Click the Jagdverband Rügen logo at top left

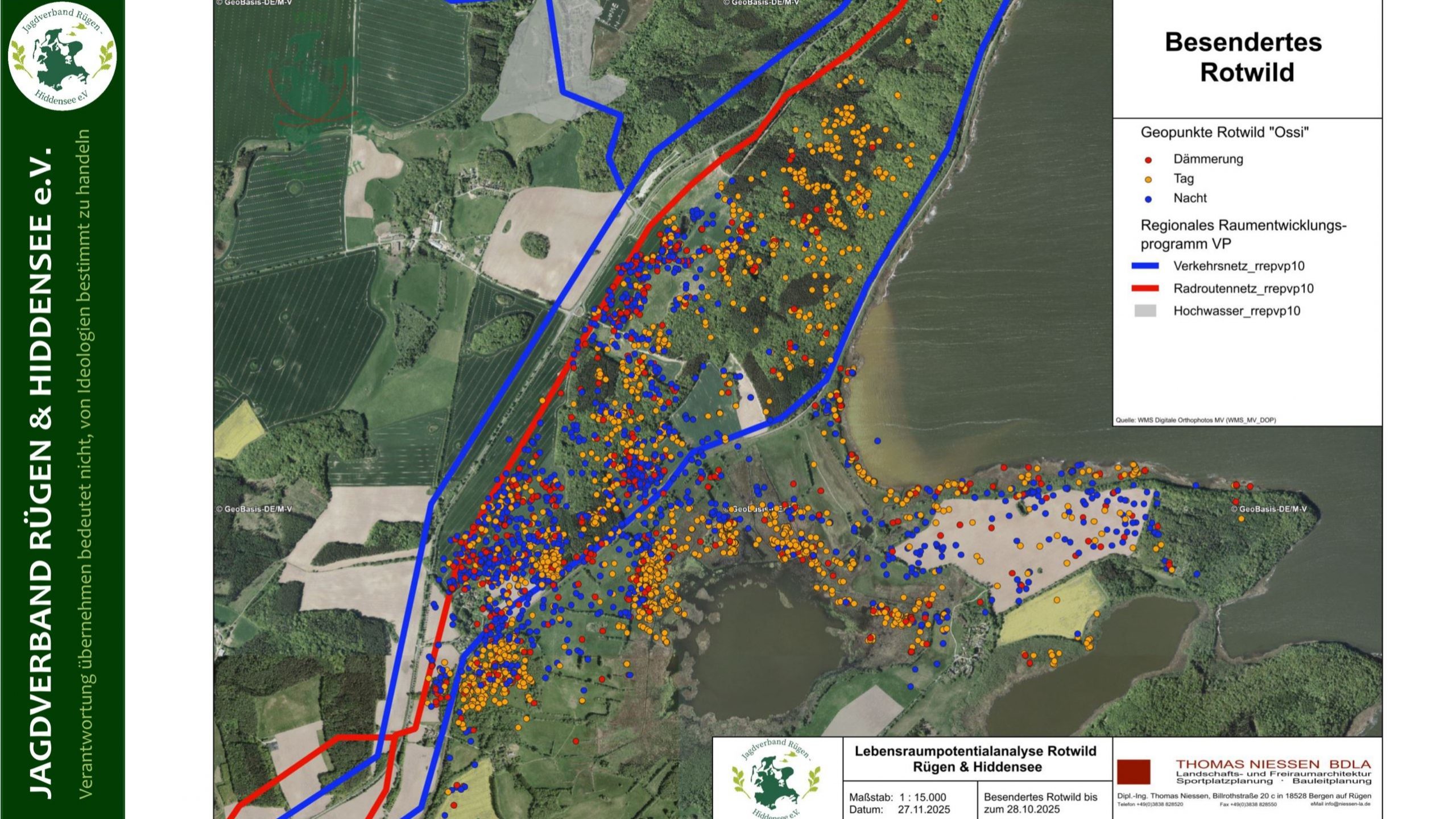(x=62, y=56)
